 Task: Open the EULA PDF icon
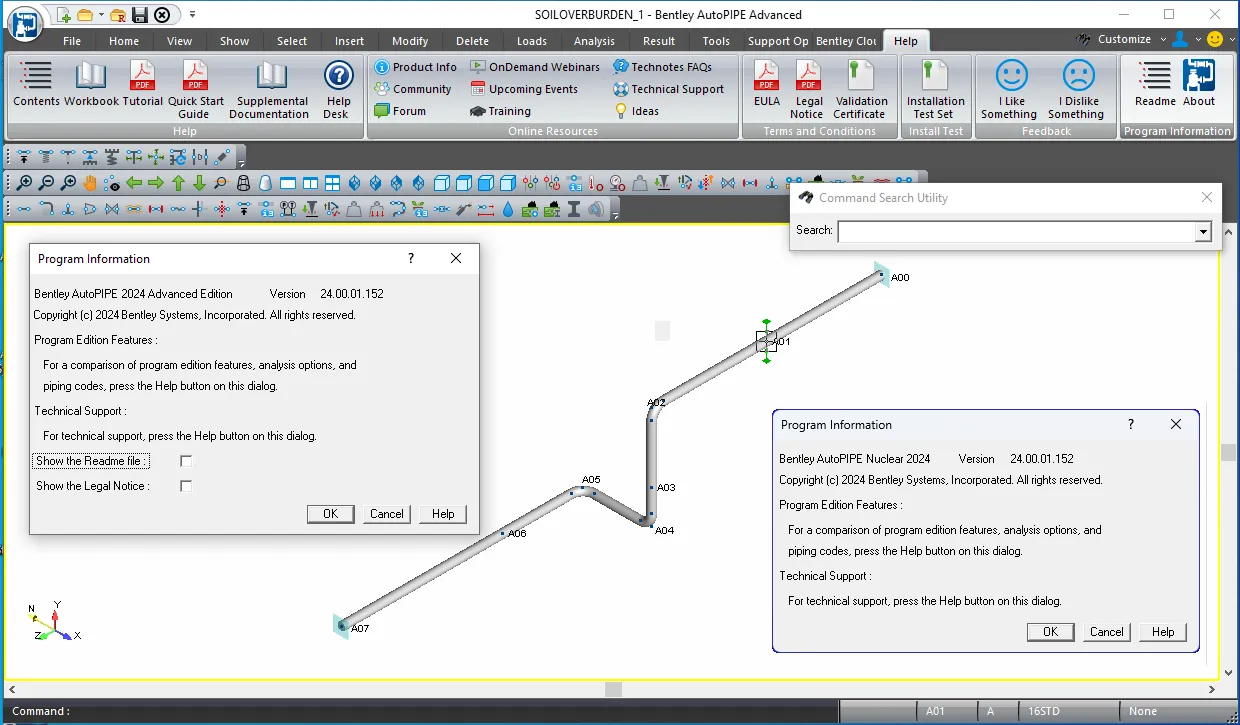pos(767,84)
